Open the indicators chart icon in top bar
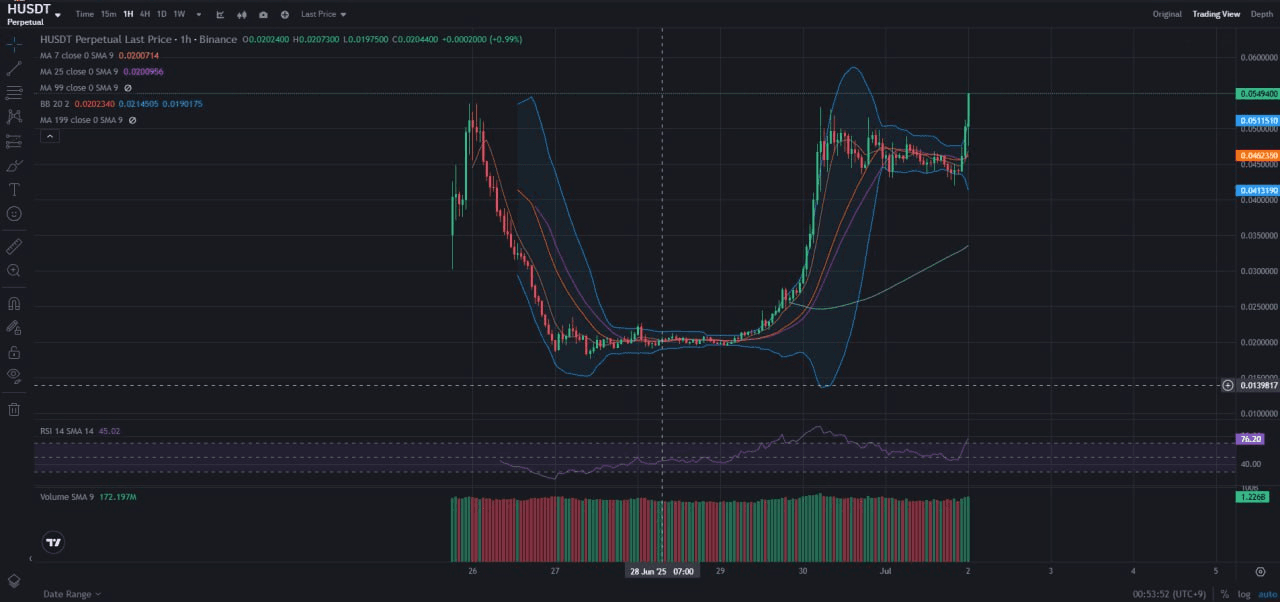Viewport: 1280px width, 602px height. coord(220,15)
